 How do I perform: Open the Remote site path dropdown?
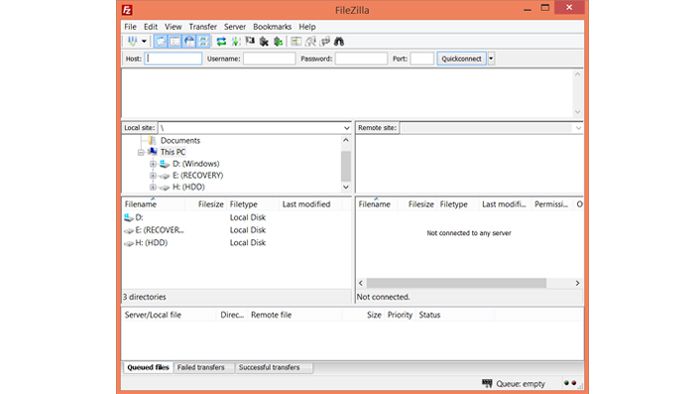pyautogui.click(x=578, y=128)
